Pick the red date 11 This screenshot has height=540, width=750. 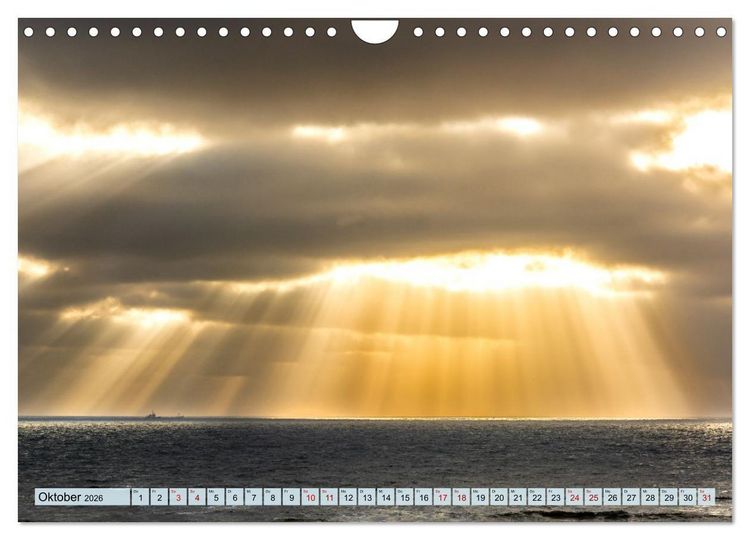(x=329, y=497)
